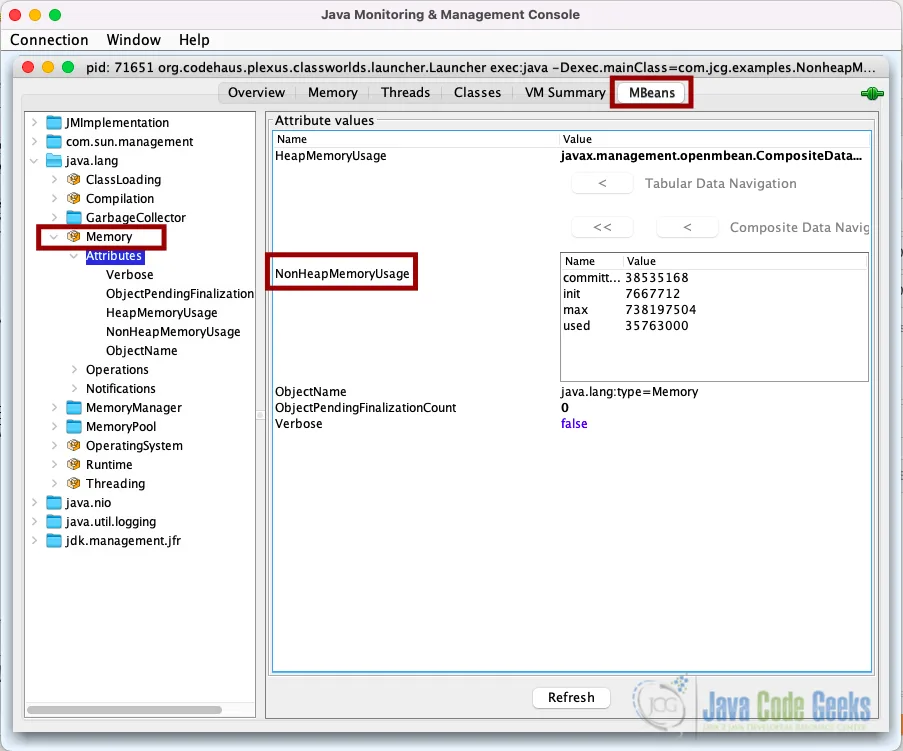This screenshot has width=903, height=751.
Task: Select the MBeans tab
Action: tap(651, 93)
